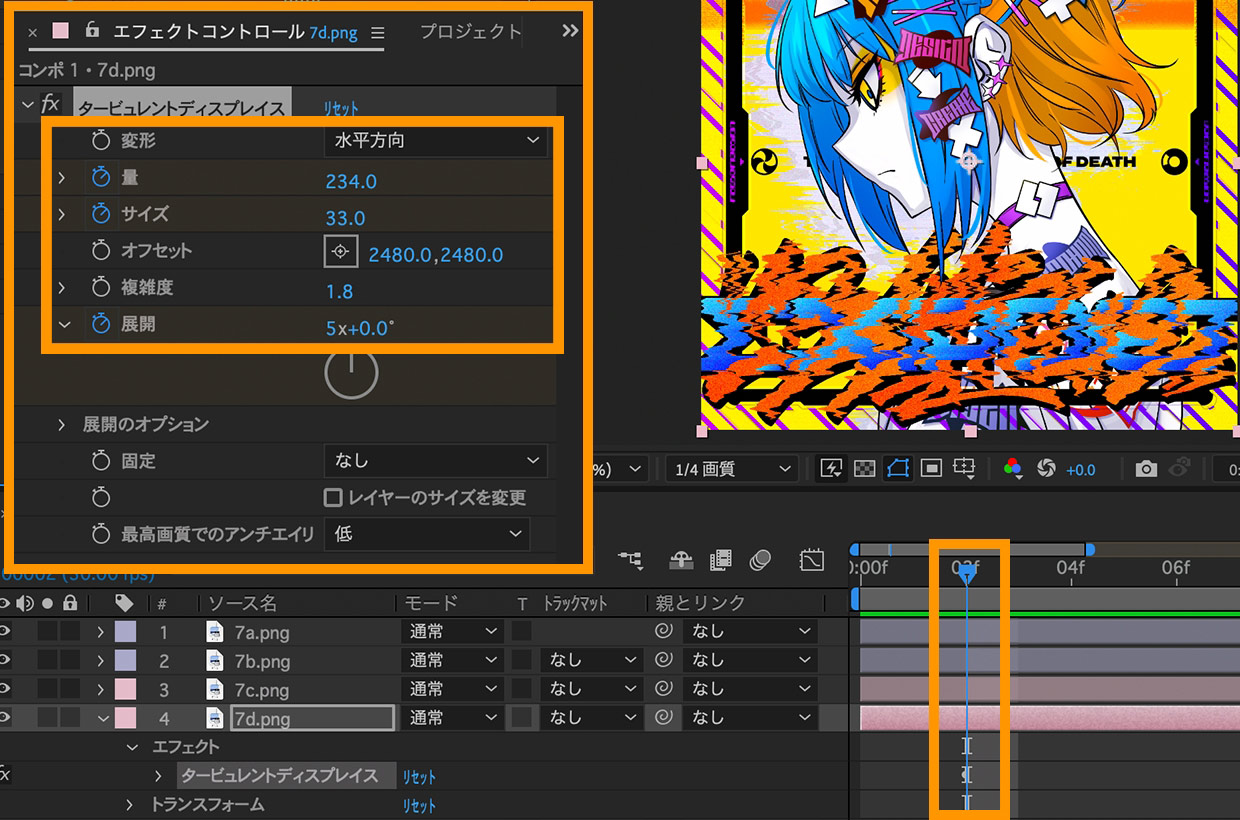Toggle the サイズ property stopwatch
The image size is (1240, 820).
pos(100,214)
